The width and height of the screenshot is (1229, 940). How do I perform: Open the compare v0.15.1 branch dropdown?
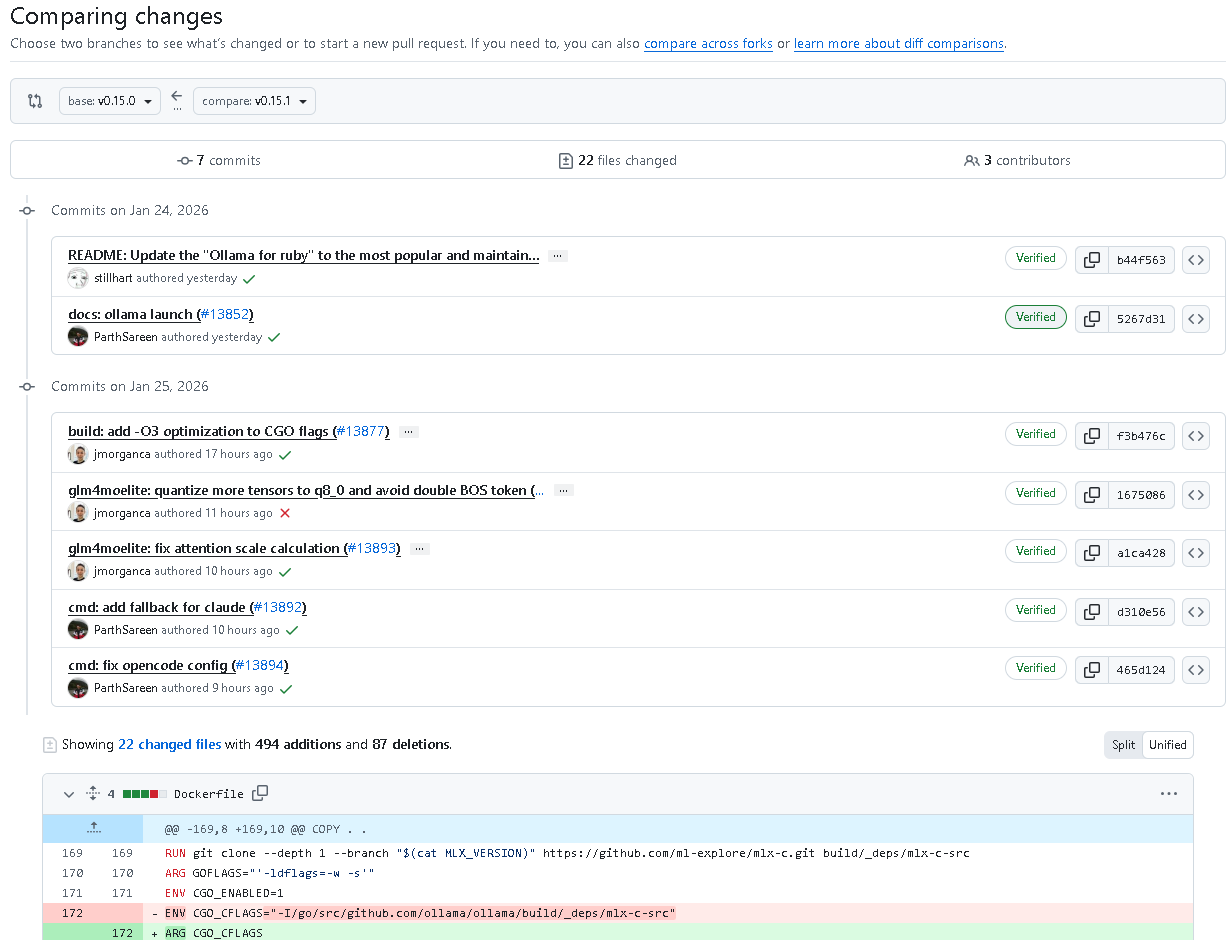point(254,101)
